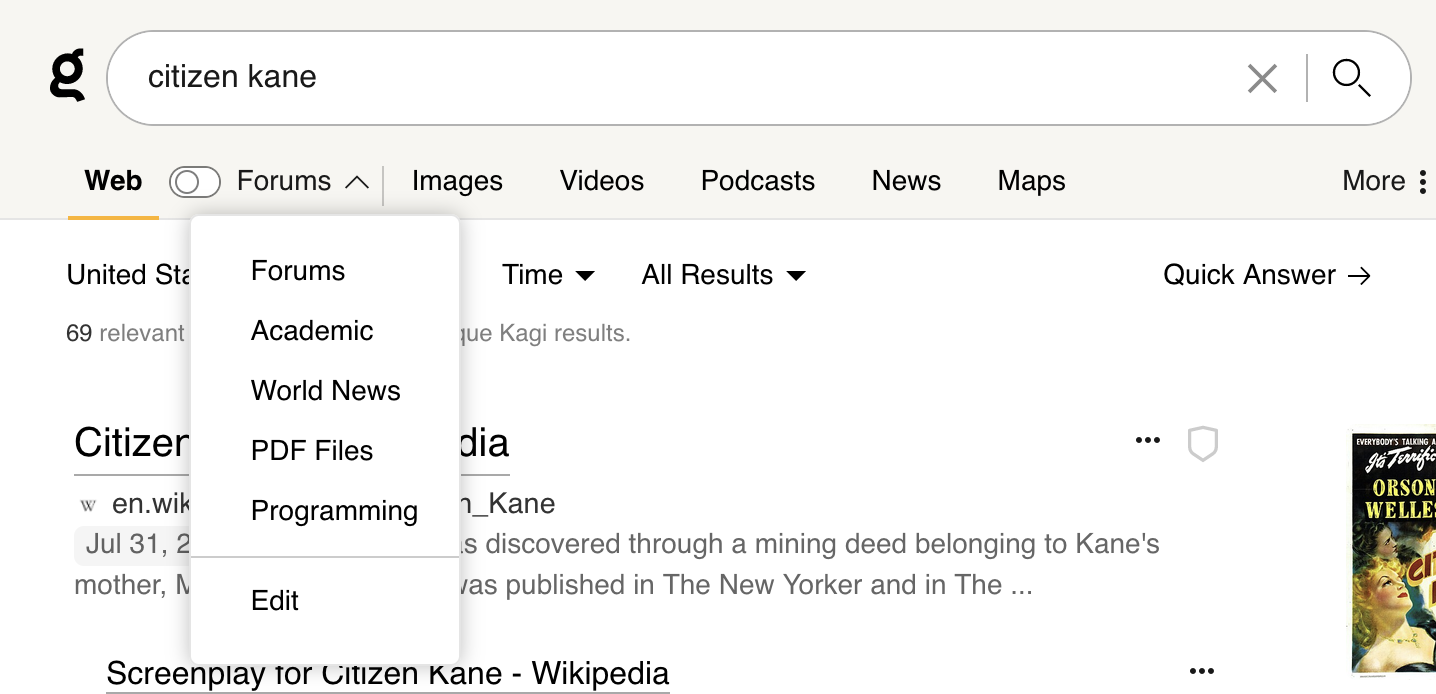Click the Kagi logo icon
1436x694 pixels.
coord(67,76)
